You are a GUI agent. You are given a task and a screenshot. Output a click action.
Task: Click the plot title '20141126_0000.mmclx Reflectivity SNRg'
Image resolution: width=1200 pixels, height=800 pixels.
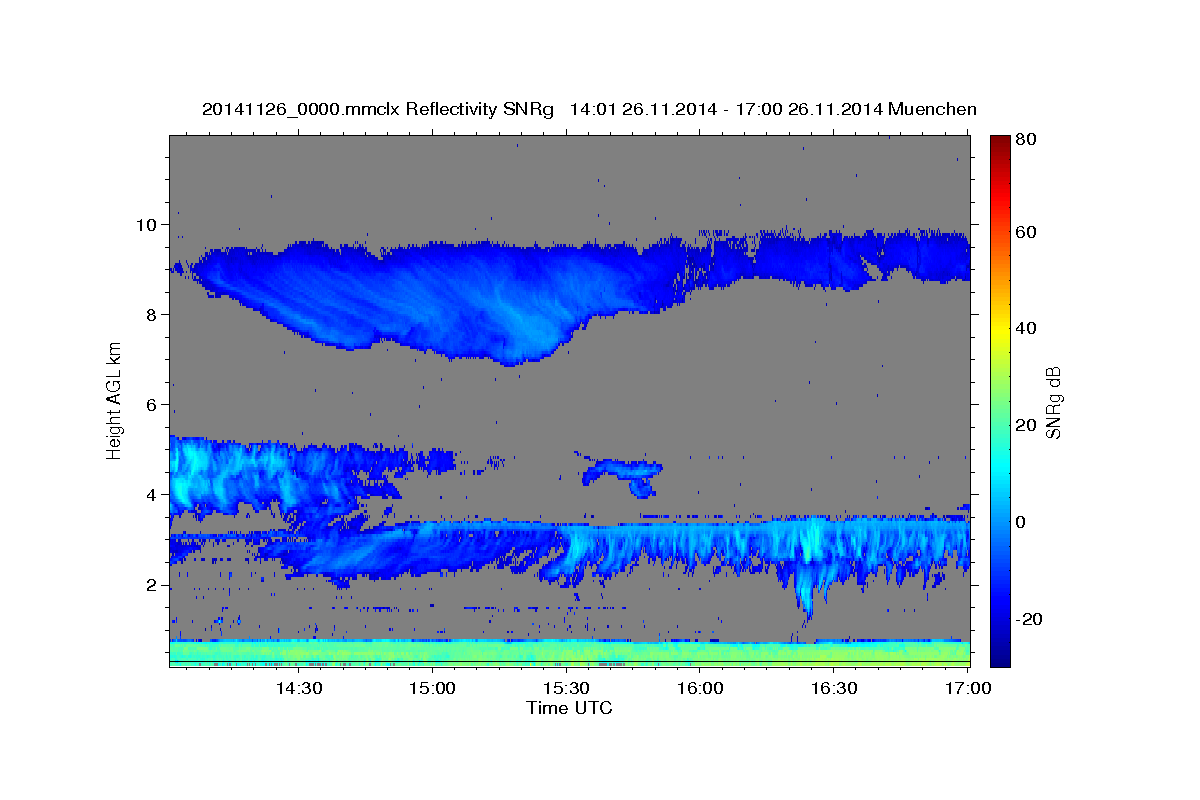click(x=378, y=109)
